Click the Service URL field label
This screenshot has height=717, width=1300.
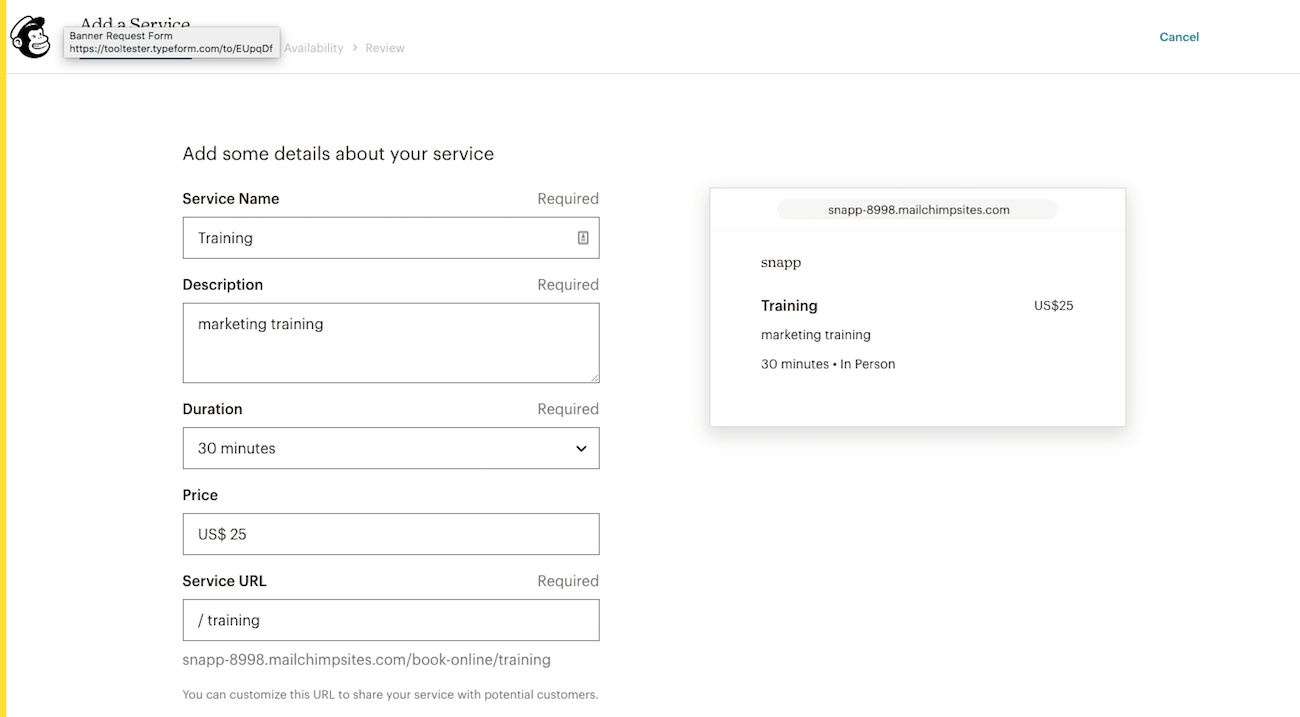click(x=224, y=581)
